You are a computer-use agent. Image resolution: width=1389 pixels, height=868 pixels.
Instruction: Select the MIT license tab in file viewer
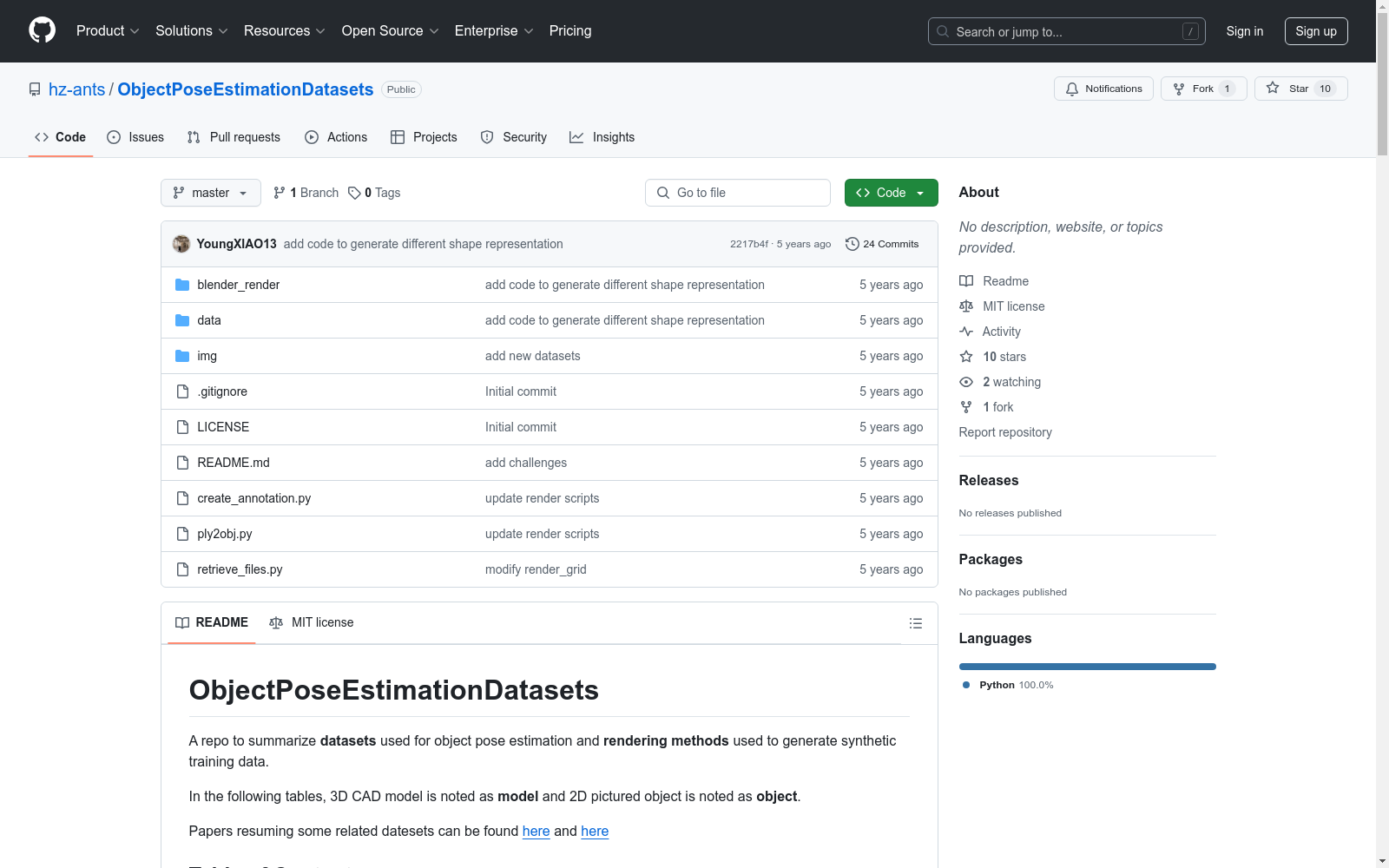click(x=312, y=622)
